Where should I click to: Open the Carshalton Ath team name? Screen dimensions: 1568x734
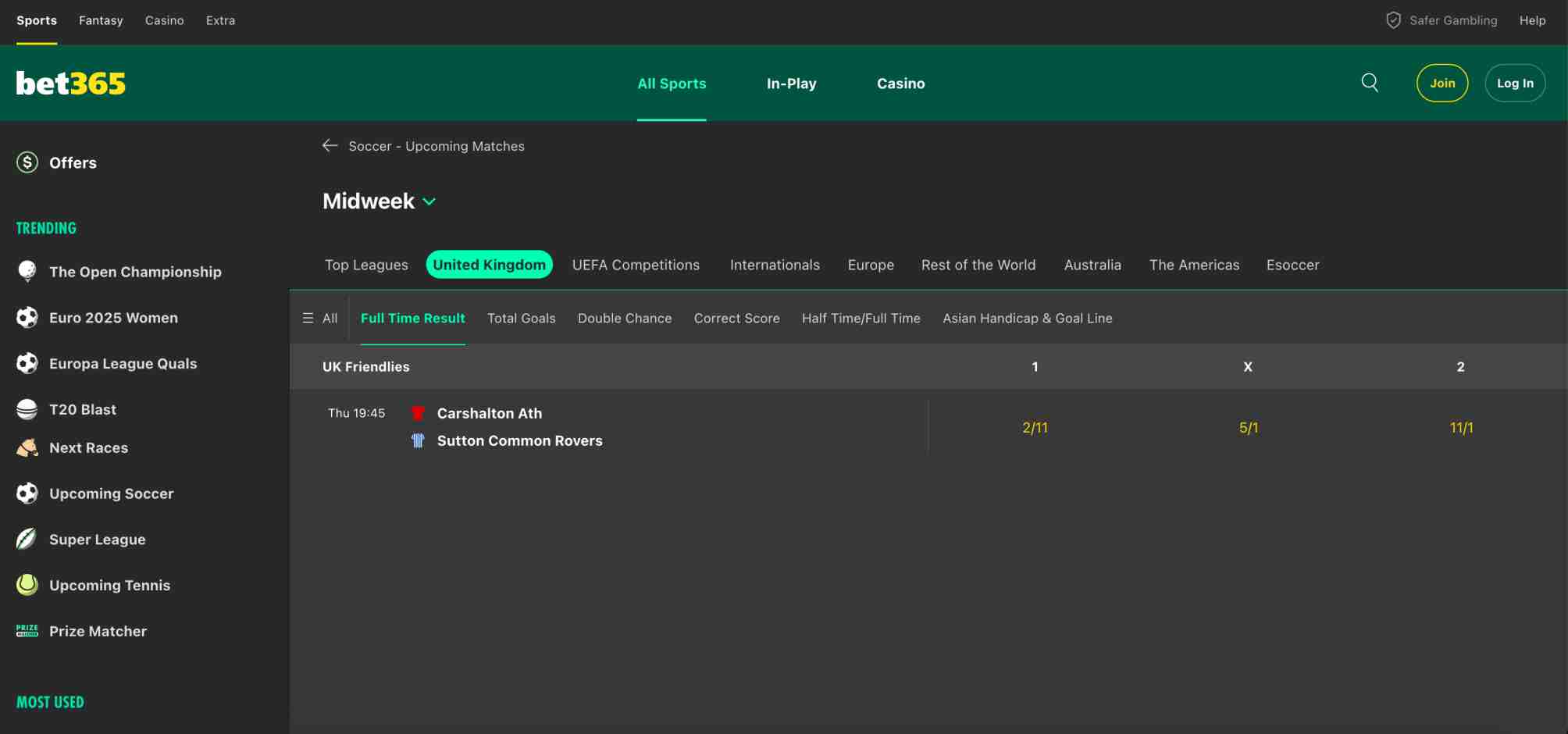tap(490, 413)
